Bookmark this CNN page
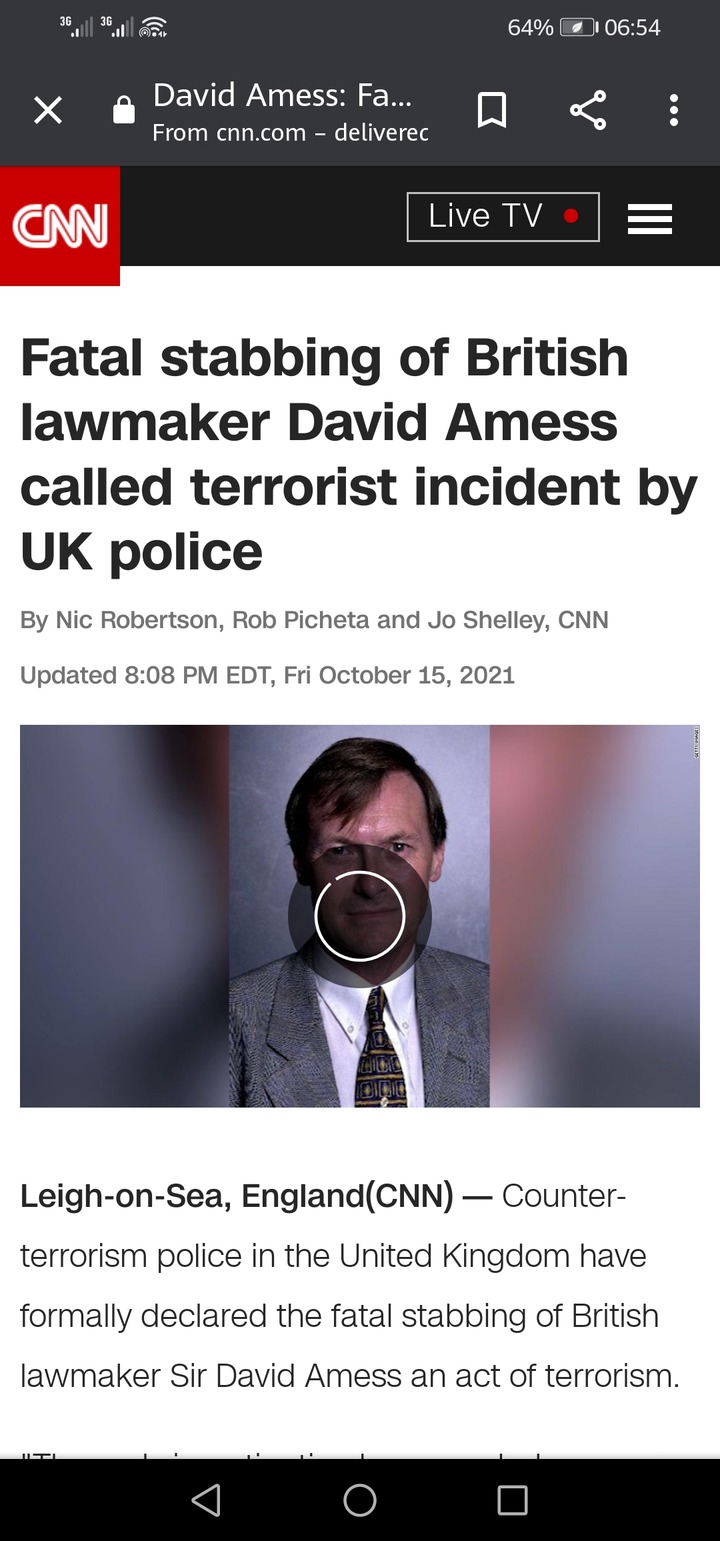The height and width of the screenshot is (1541, 720). (491, 110)
